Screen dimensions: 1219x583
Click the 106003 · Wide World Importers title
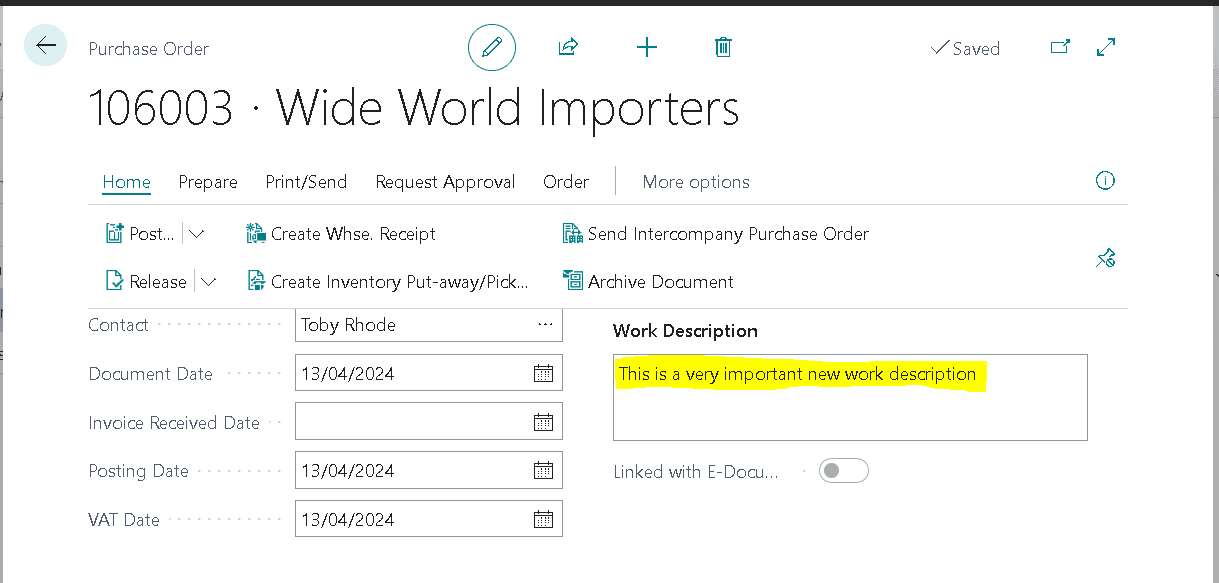tap(414, 108)
